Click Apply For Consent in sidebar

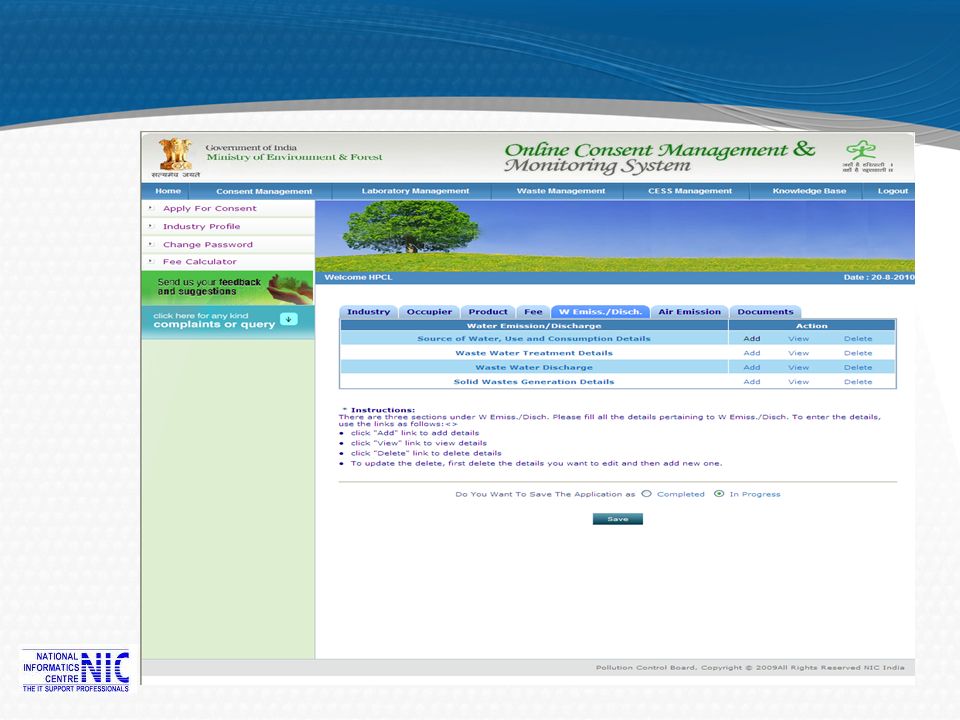pos(209,208)
